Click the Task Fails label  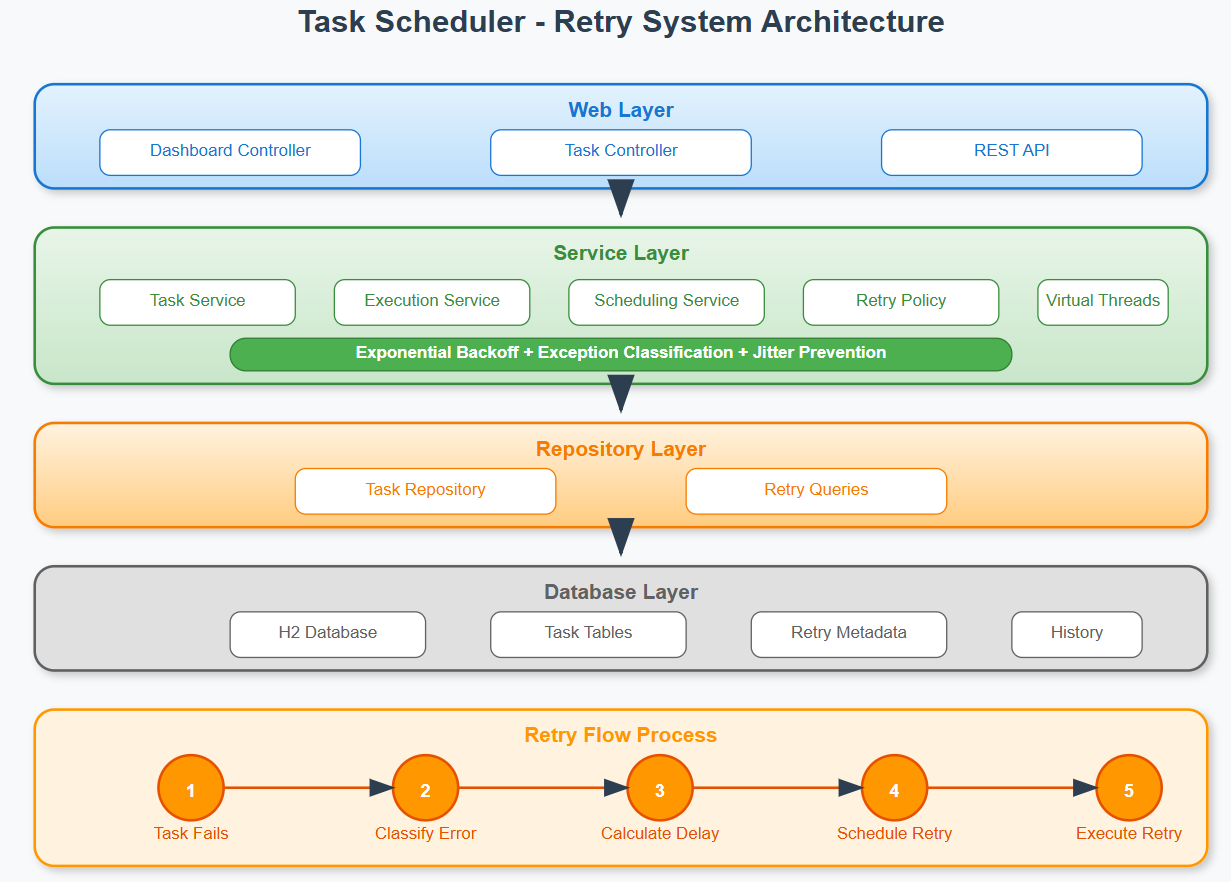tap(191, 833)
